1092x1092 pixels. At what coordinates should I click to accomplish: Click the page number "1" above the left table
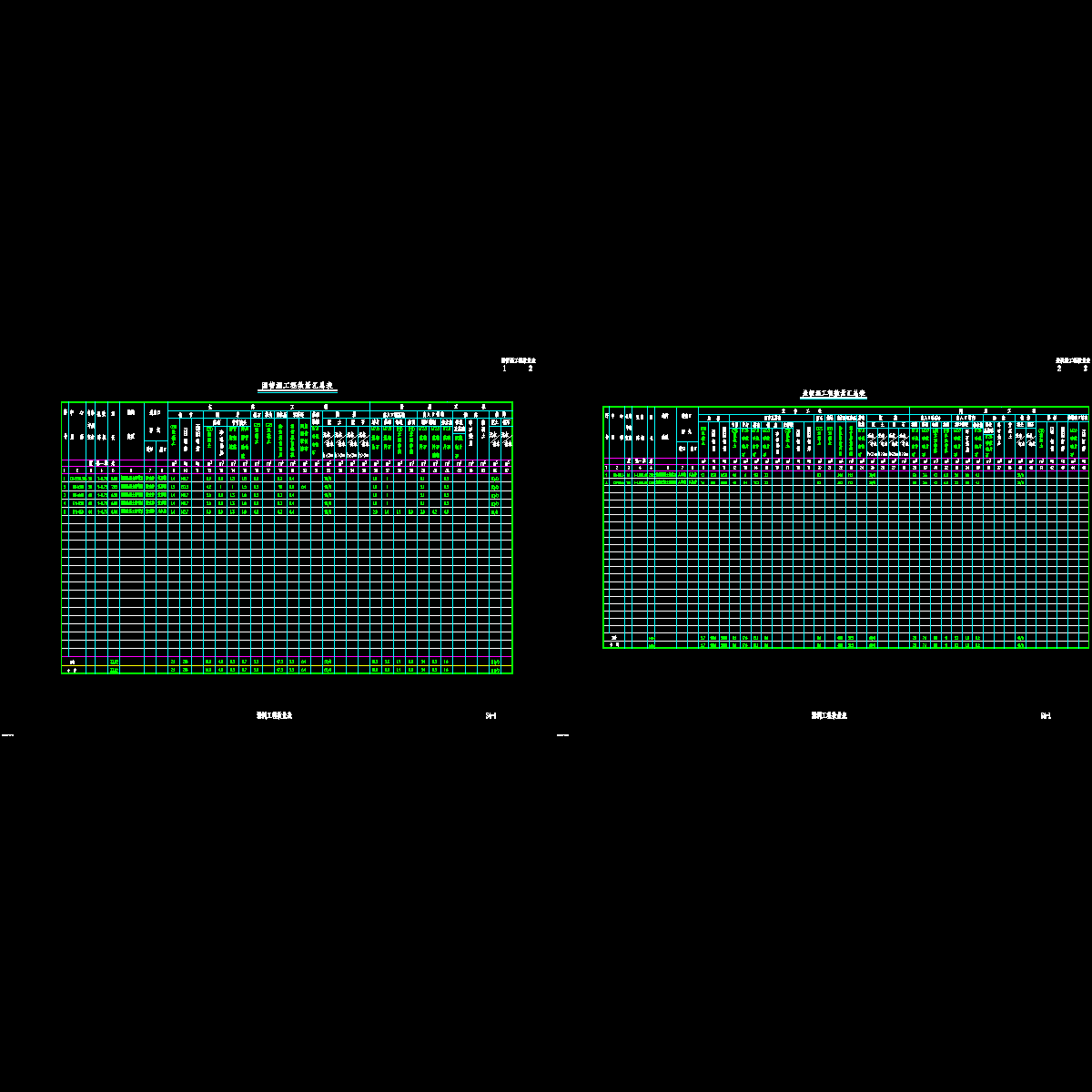(x=504, y=369)
